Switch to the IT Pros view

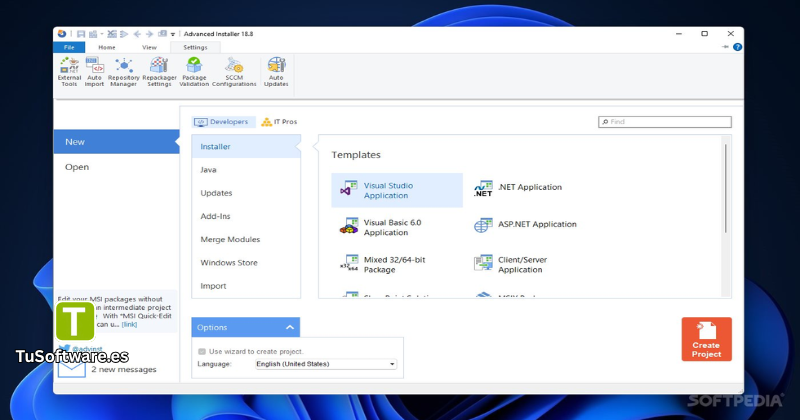point(279,122)
